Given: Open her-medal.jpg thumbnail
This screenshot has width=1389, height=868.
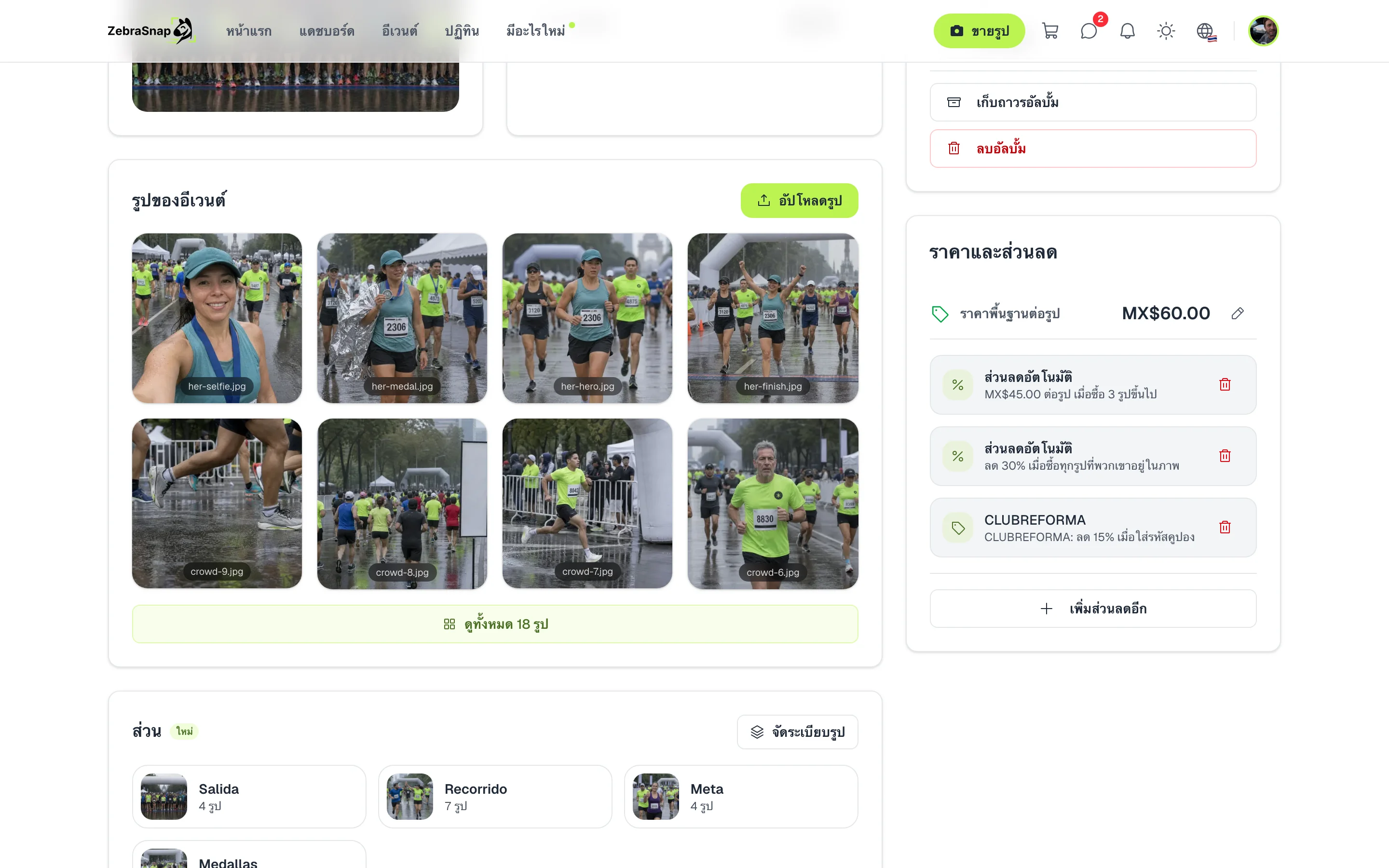Looking at the screenshot, I should (x=402, y=318).
